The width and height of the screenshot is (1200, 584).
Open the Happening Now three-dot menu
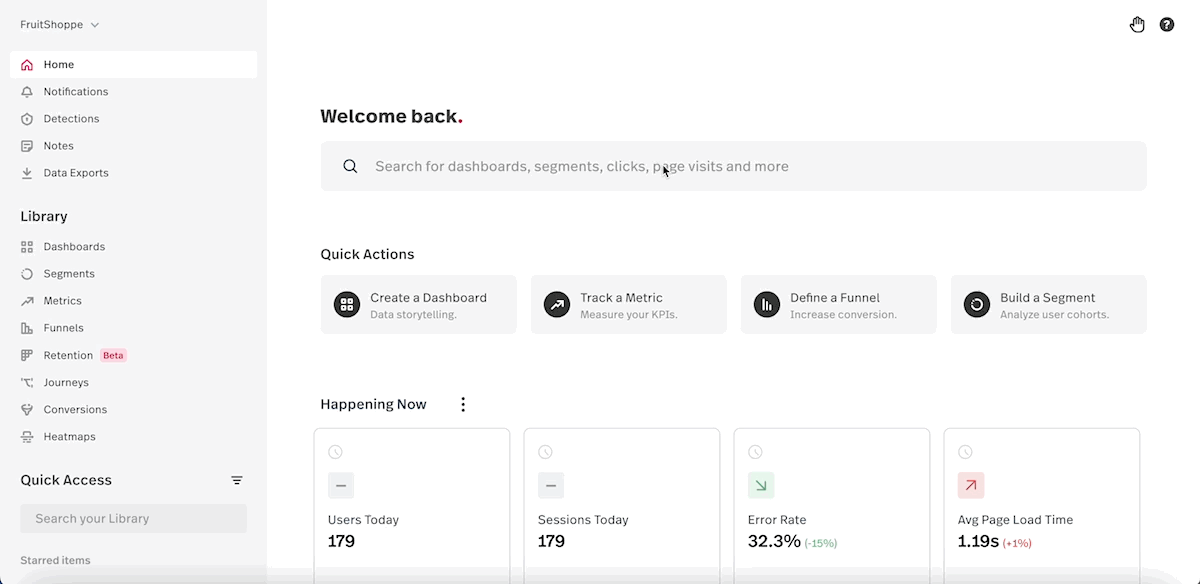463,405
